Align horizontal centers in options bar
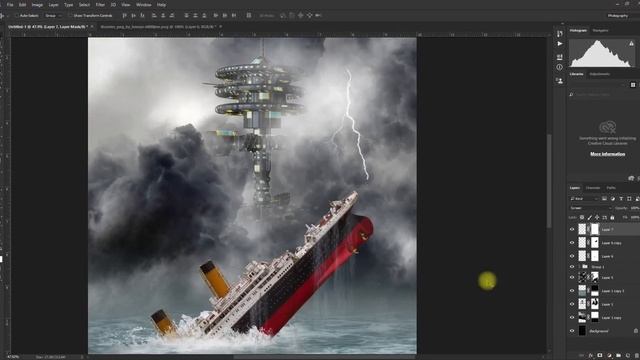This screenshot has width=640, height=360. point(163,16)
